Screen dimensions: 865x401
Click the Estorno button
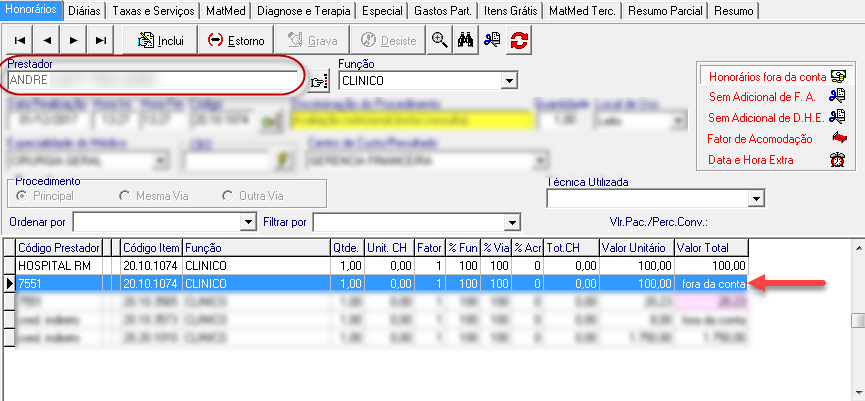pyautogui.click(x=236, y=40)
